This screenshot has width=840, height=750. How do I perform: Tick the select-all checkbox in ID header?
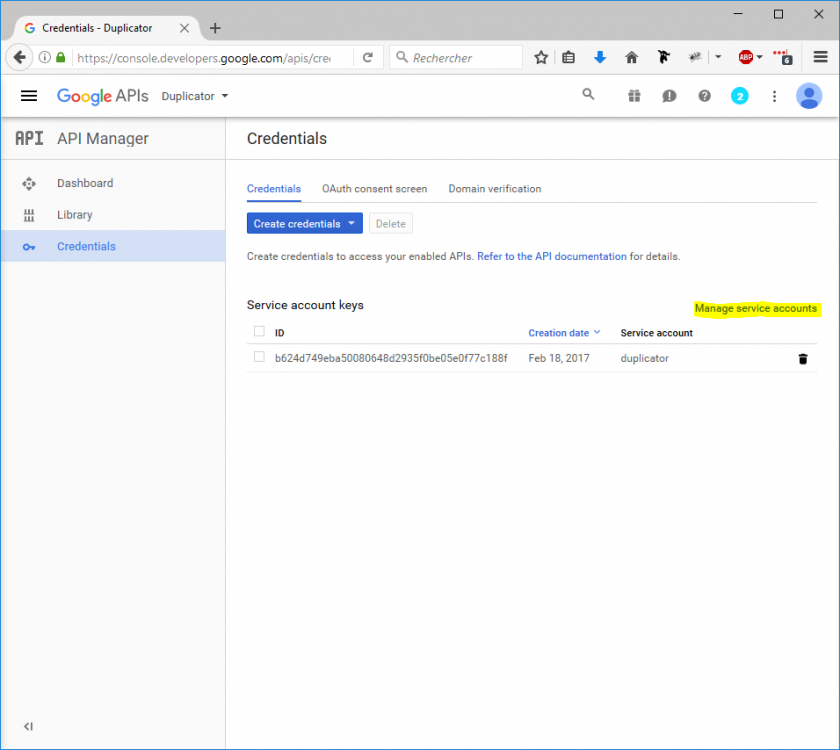pos(260,332)
